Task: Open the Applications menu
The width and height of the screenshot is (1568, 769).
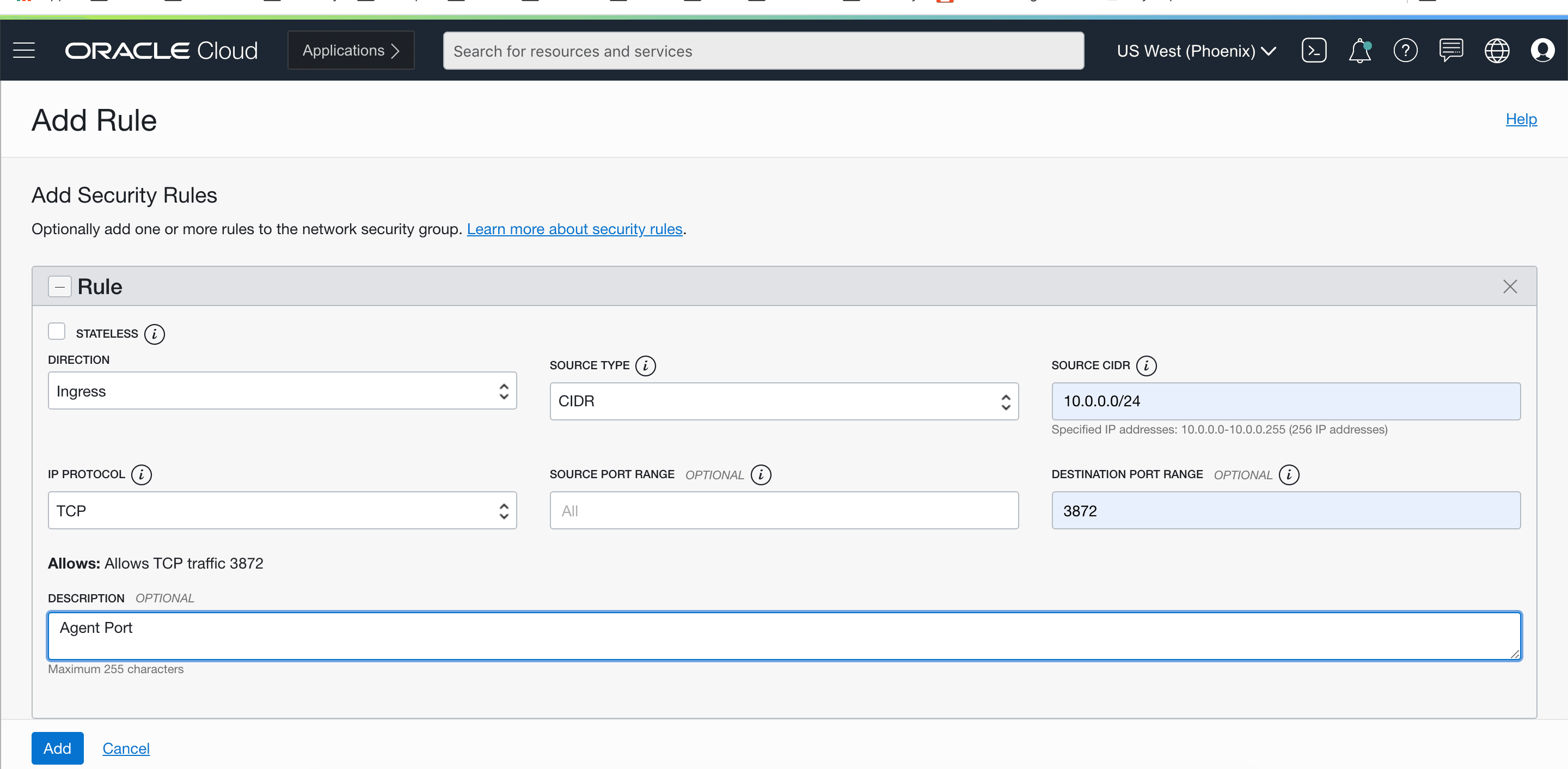Action: pos(351,51)
